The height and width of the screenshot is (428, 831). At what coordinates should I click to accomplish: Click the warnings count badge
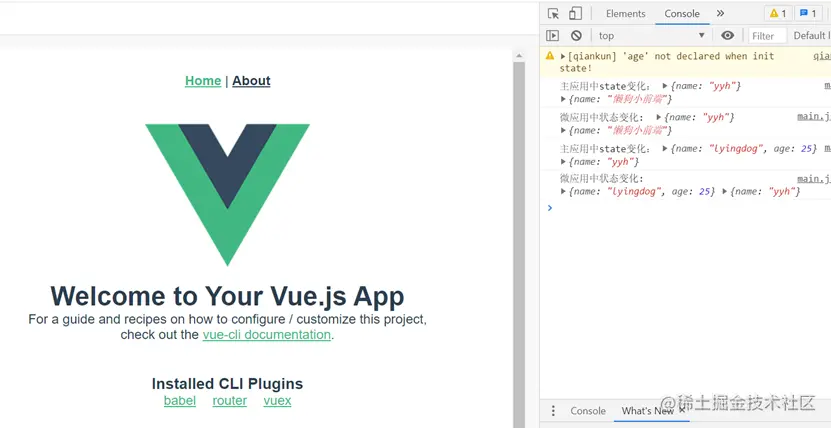778,14
